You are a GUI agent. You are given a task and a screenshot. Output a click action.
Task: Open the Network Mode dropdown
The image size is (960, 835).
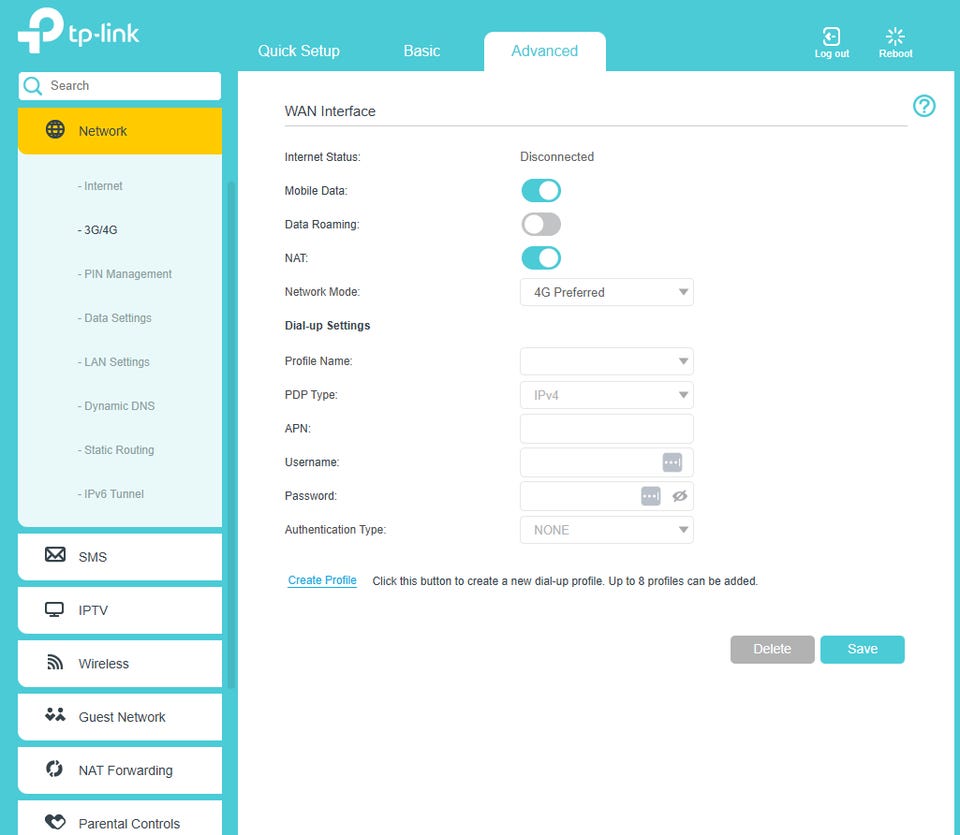point(606,292)
